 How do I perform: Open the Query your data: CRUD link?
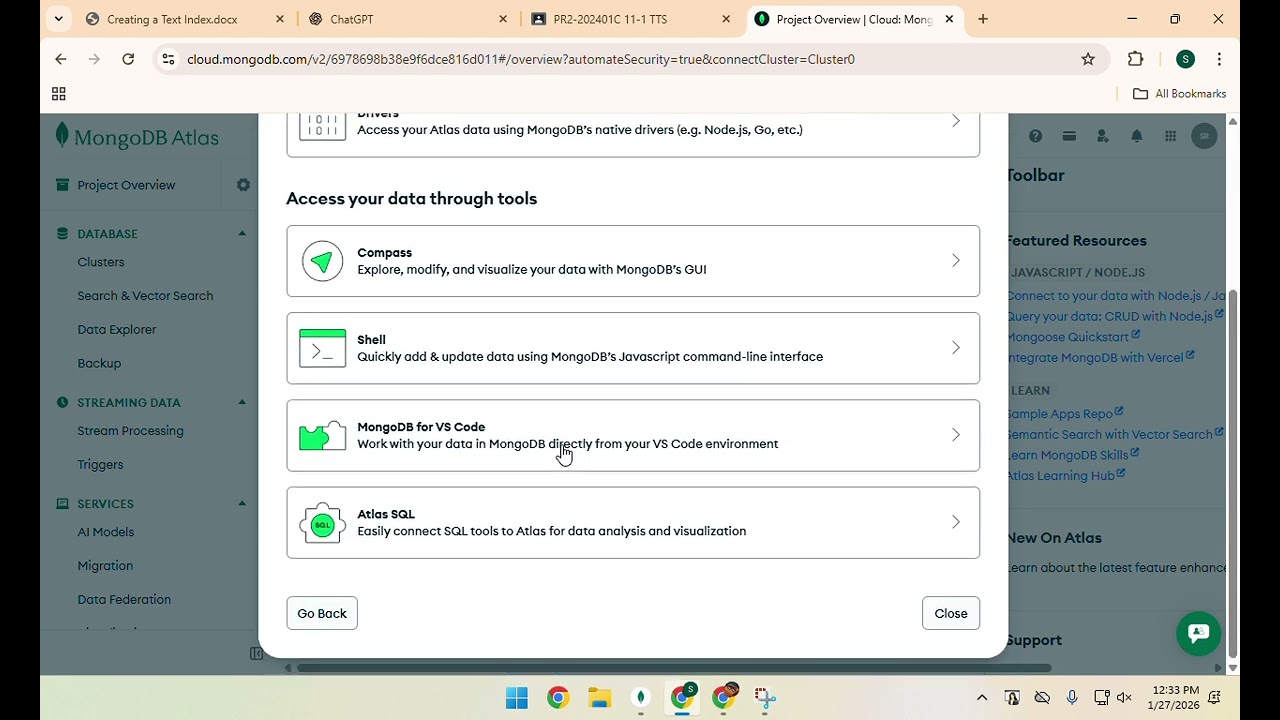point(1115,316)
